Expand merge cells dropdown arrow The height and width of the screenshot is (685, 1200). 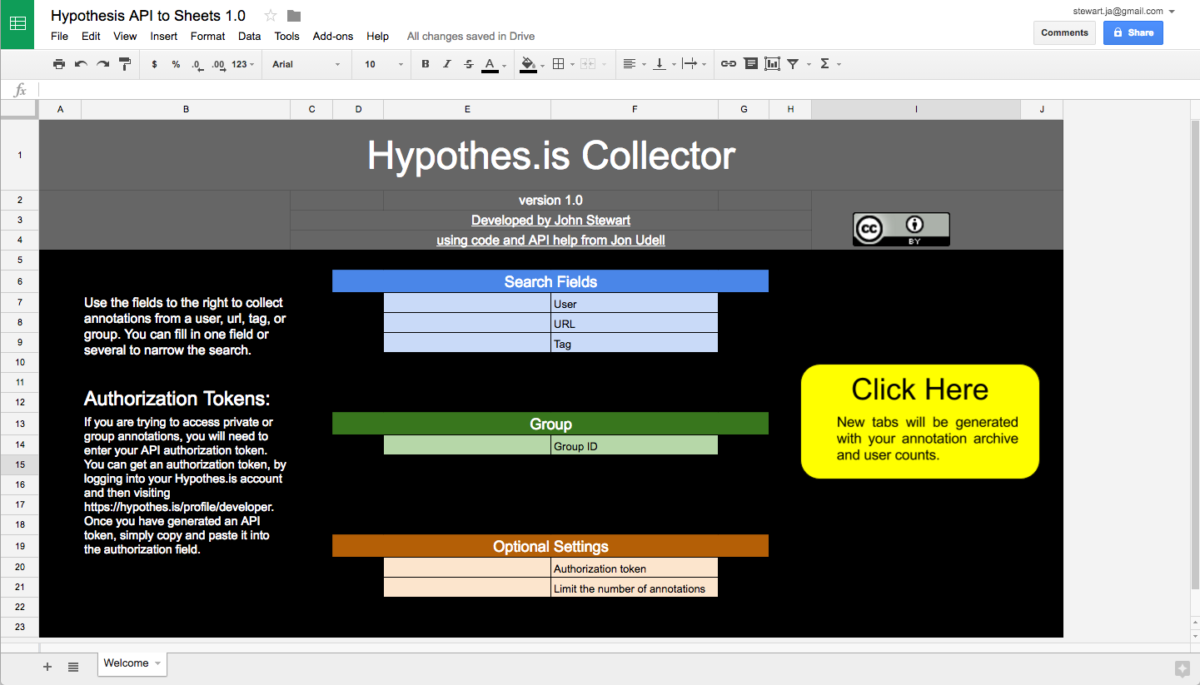(603, 64)
